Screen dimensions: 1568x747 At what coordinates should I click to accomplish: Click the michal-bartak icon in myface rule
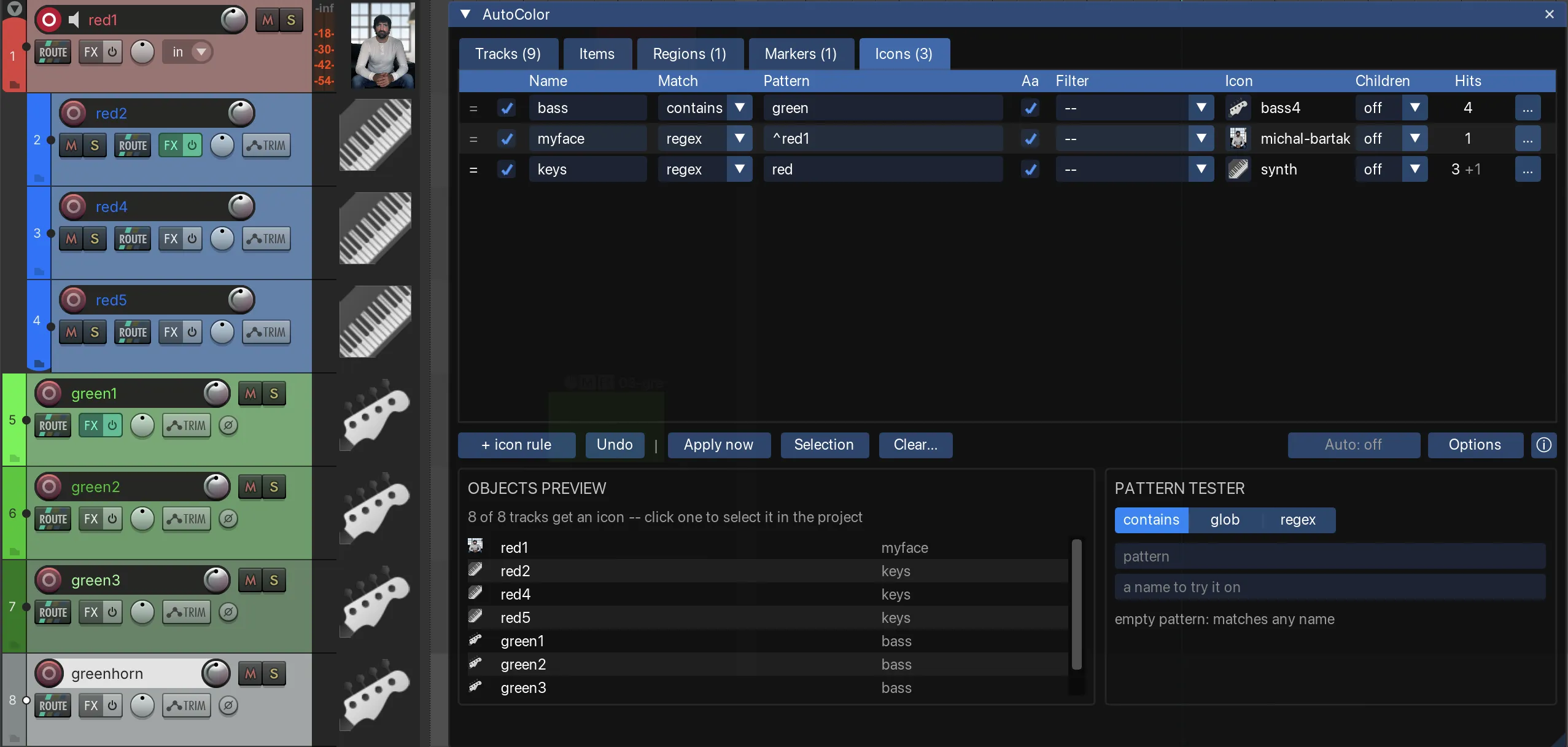point(1238,138)
